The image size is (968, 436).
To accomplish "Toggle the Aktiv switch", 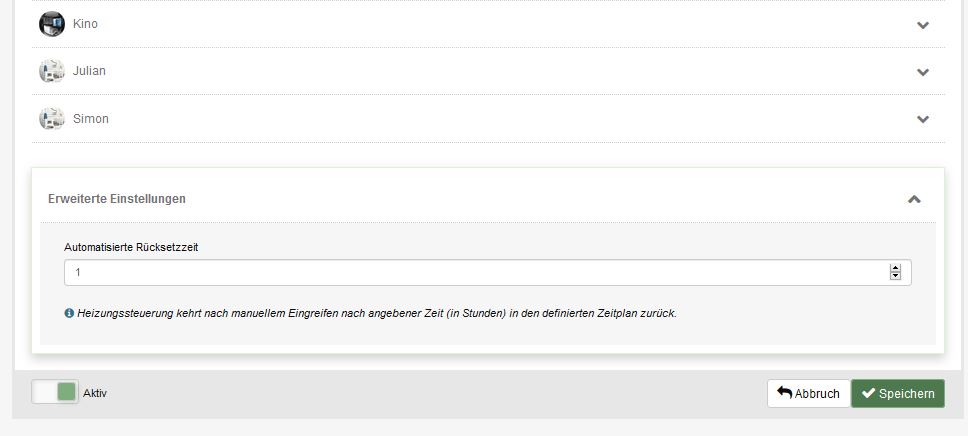I will point(55,392).
